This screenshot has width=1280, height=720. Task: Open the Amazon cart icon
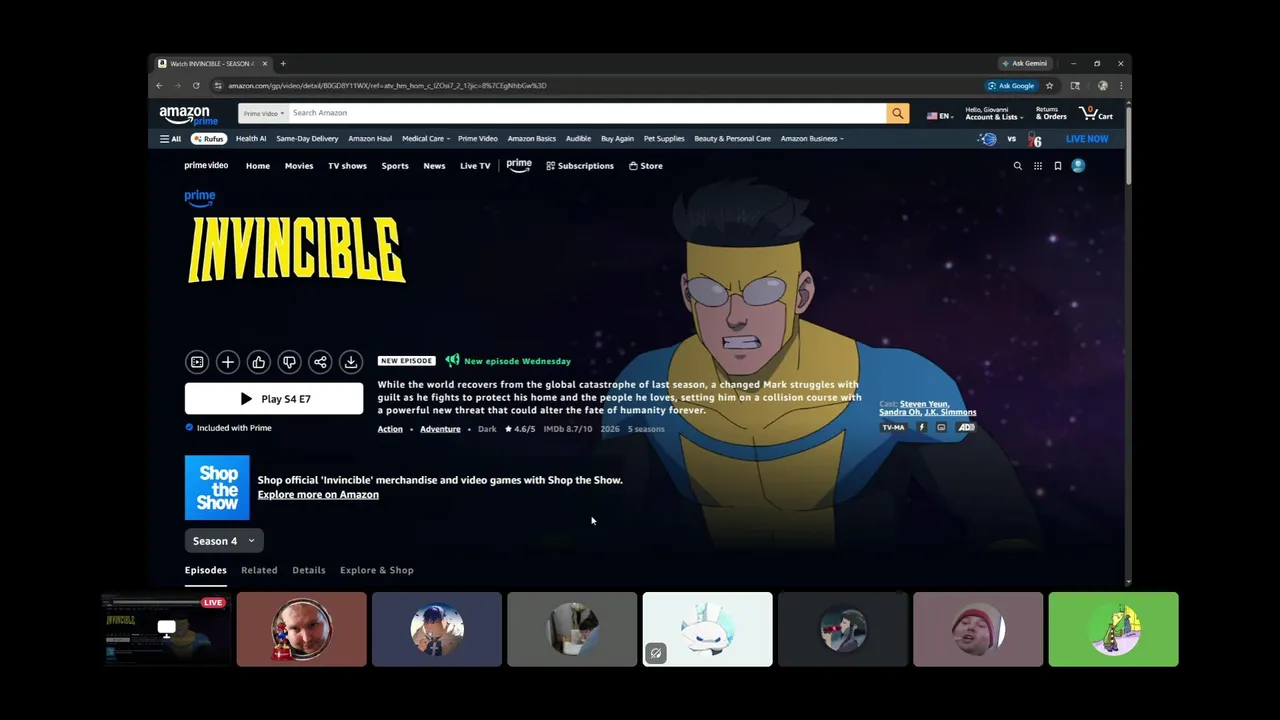tap(1096, 113)
